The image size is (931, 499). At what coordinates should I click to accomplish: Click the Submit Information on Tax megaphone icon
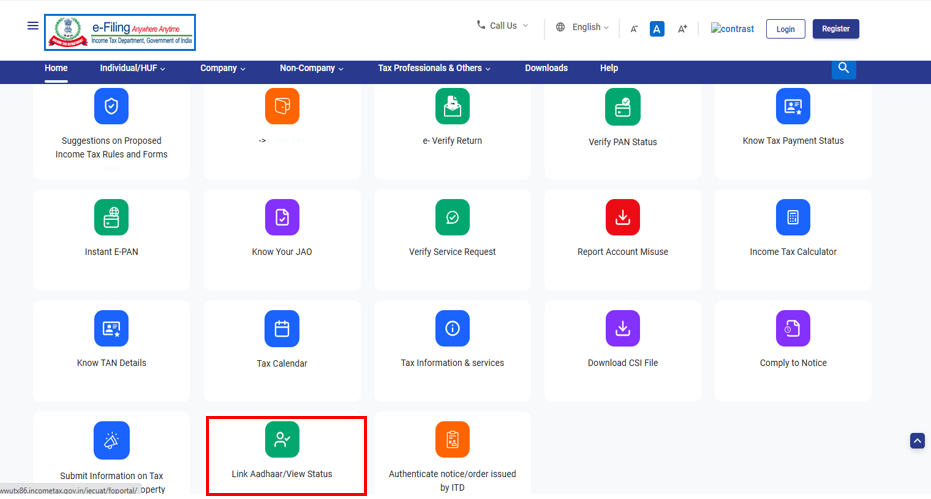(x=111, y=440)
